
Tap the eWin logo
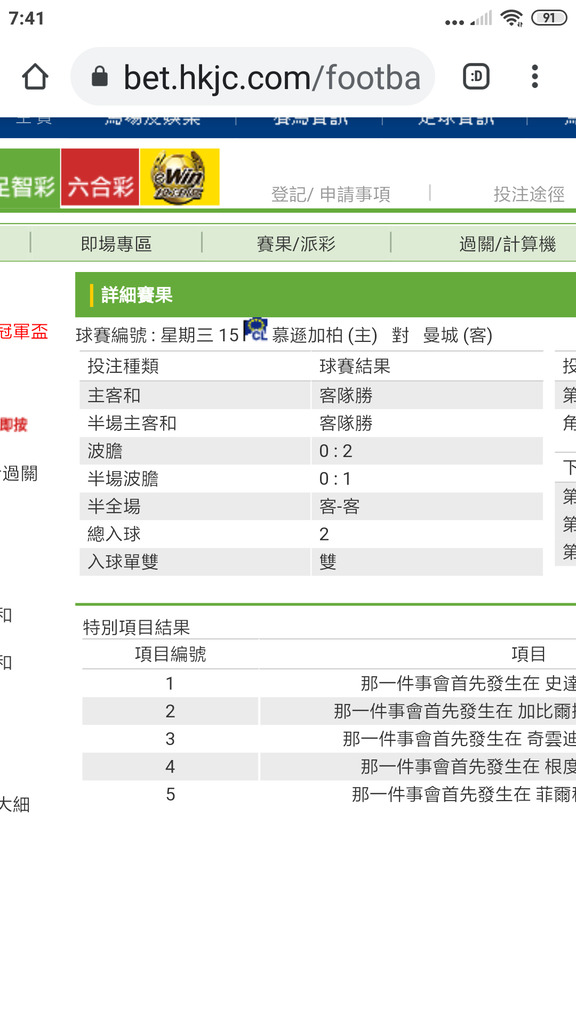180,178
